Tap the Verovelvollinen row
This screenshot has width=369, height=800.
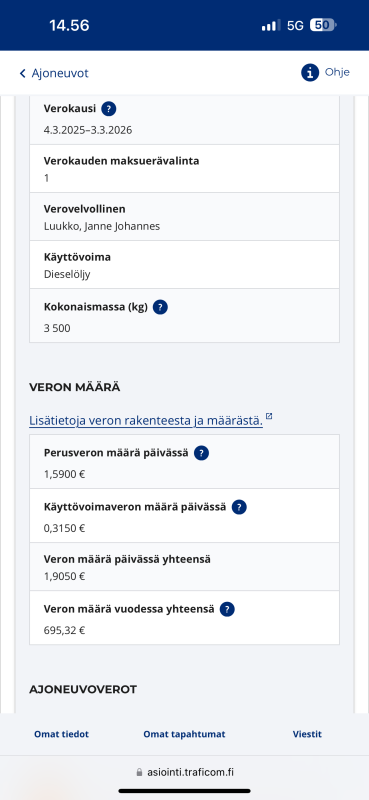point(184,216)
